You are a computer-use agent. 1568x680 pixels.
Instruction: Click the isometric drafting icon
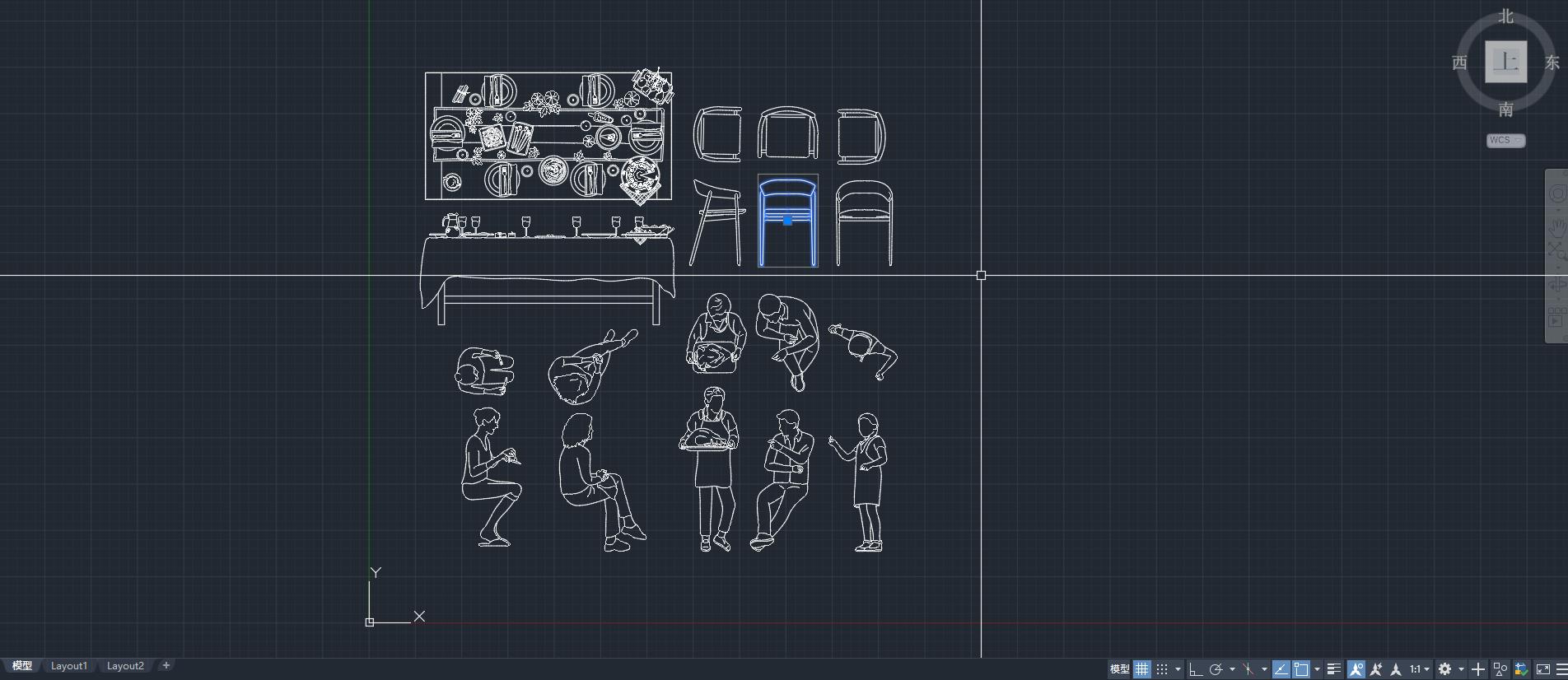1248,669
